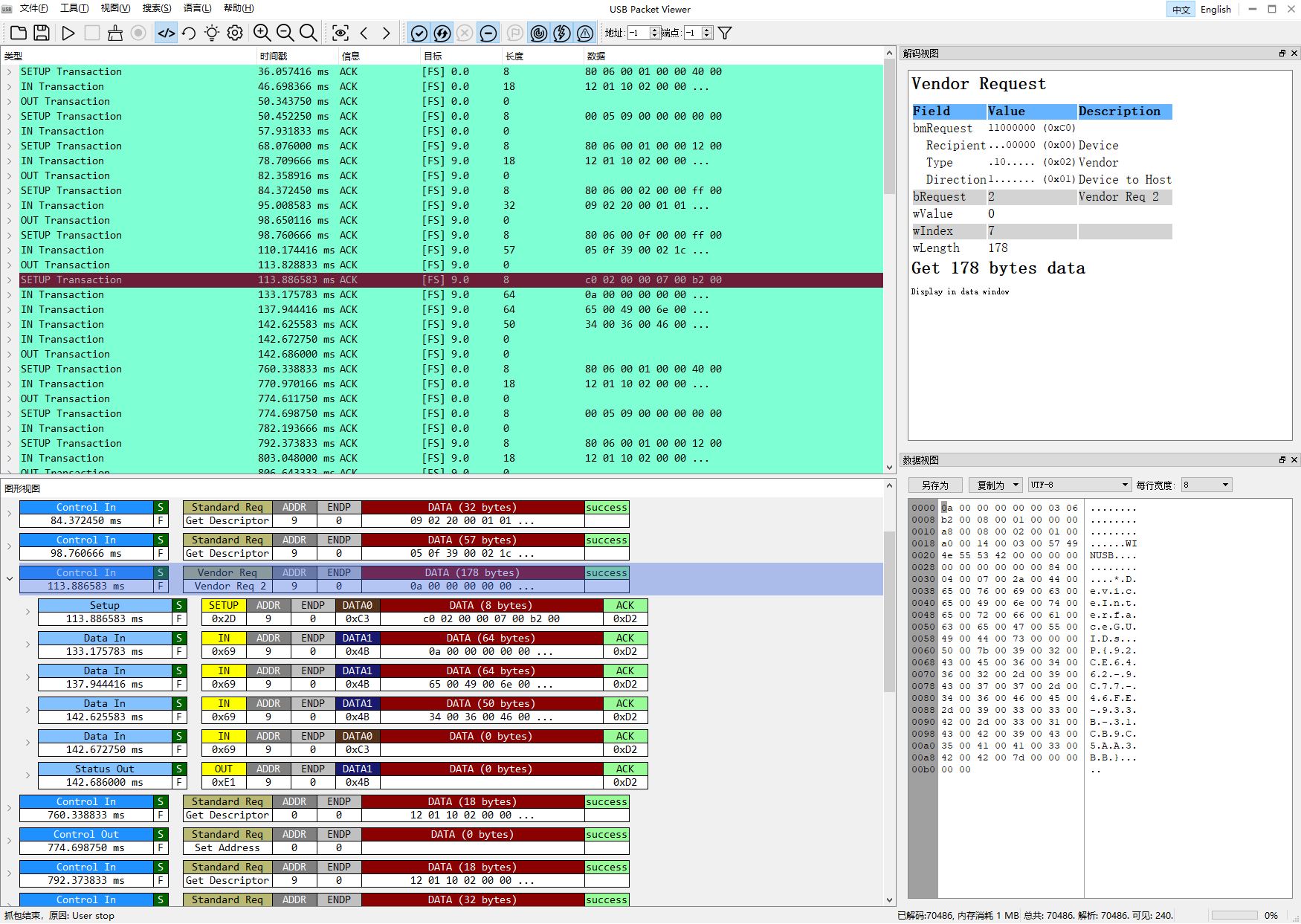The image size is (1301, 924).
Task: Toggle the checkmark ACK filter icon
Action: pos(419,33)
